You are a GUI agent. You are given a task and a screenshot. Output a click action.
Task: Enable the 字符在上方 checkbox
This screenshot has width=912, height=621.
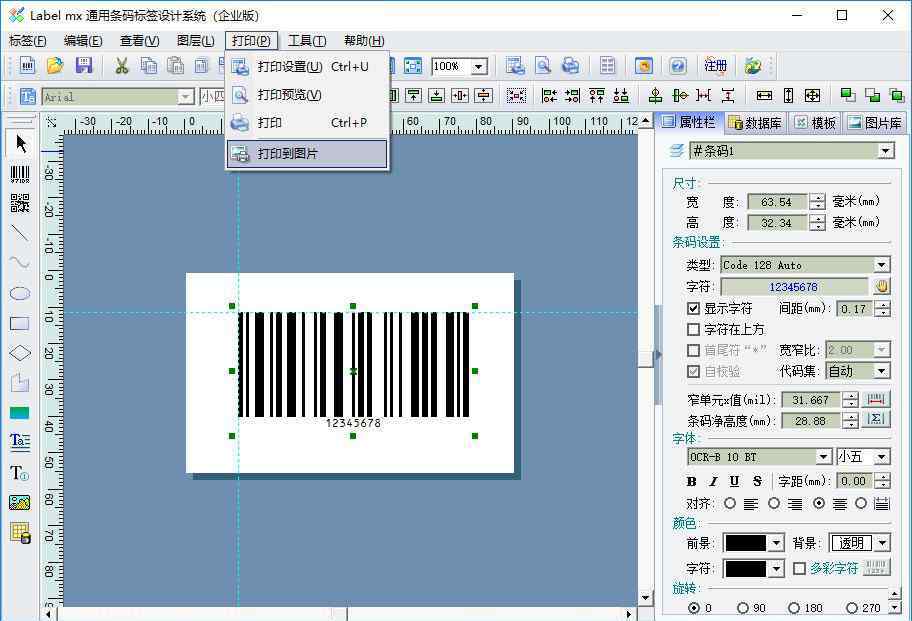click(x=693, y=330)
